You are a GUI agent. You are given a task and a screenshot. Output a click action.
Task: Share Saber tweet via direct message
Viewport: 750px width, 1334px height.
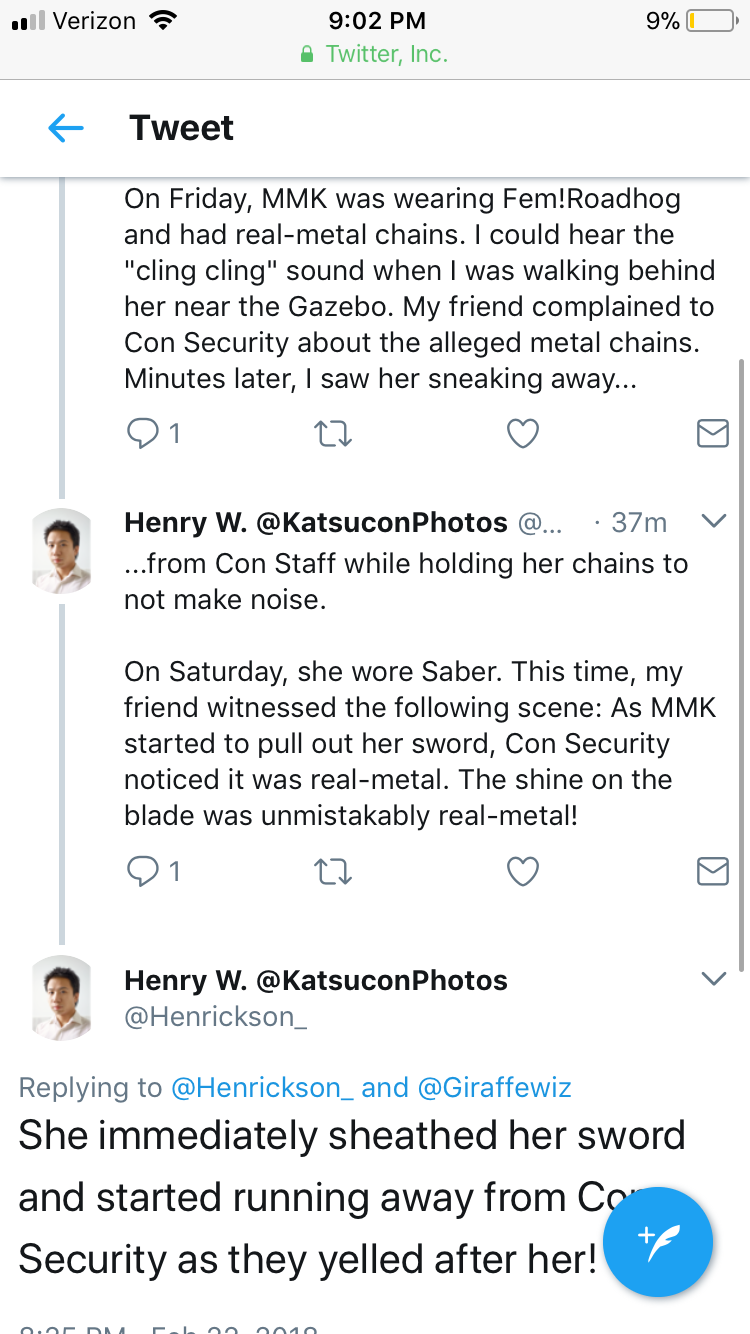coord(712,871)
